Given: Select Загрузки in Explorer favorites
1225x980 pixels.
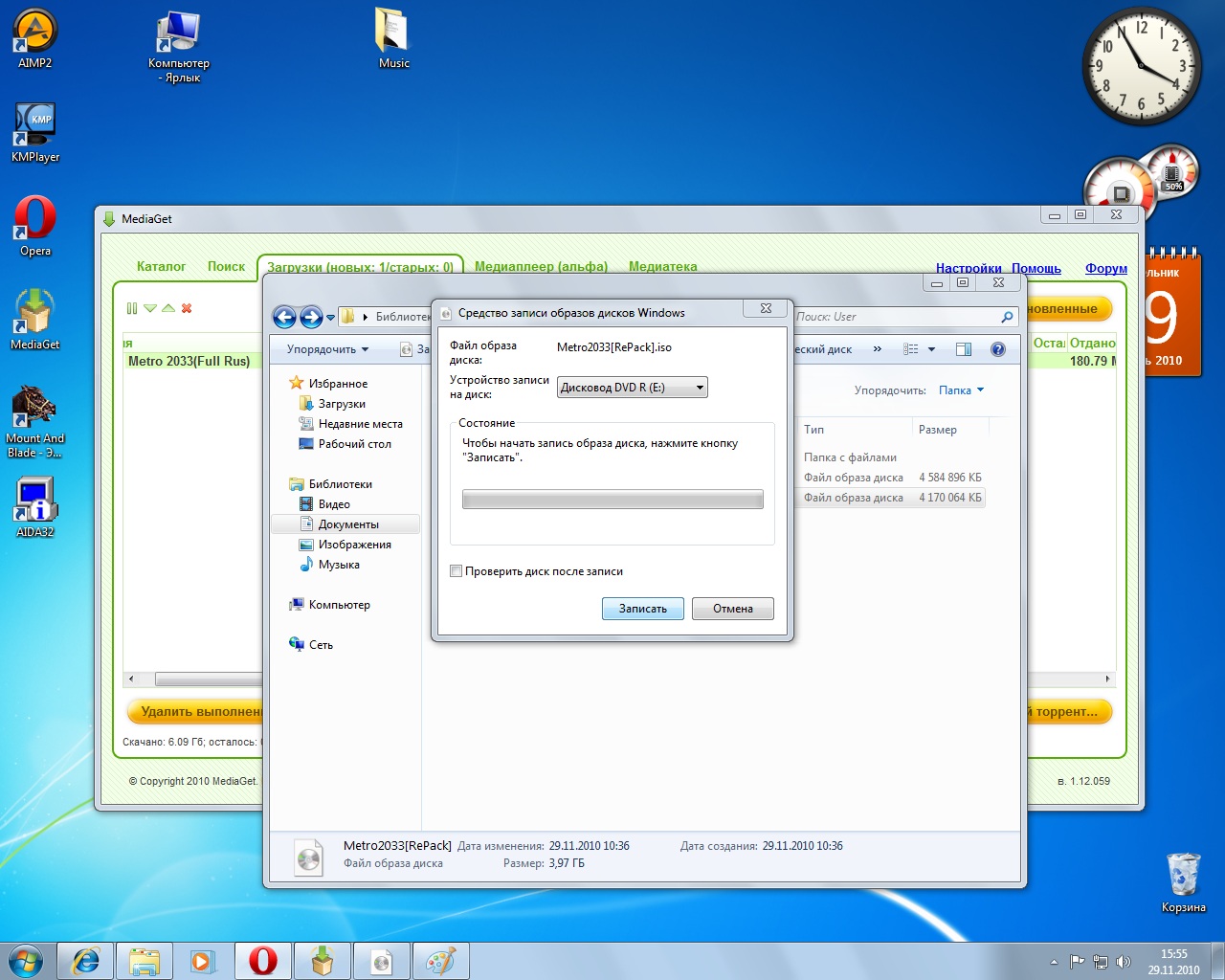Looking at the screenshot, I should [x=342, y=404].
